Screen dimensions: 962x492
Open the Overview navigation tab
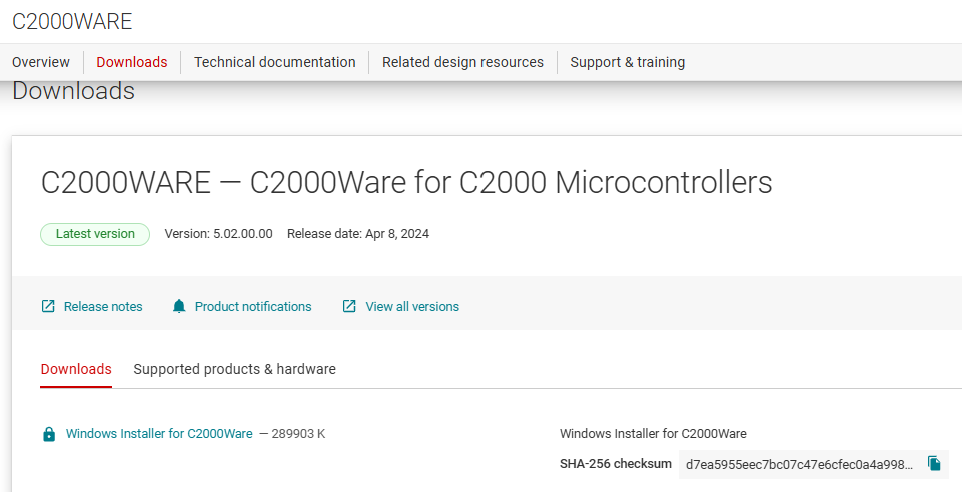40,62
